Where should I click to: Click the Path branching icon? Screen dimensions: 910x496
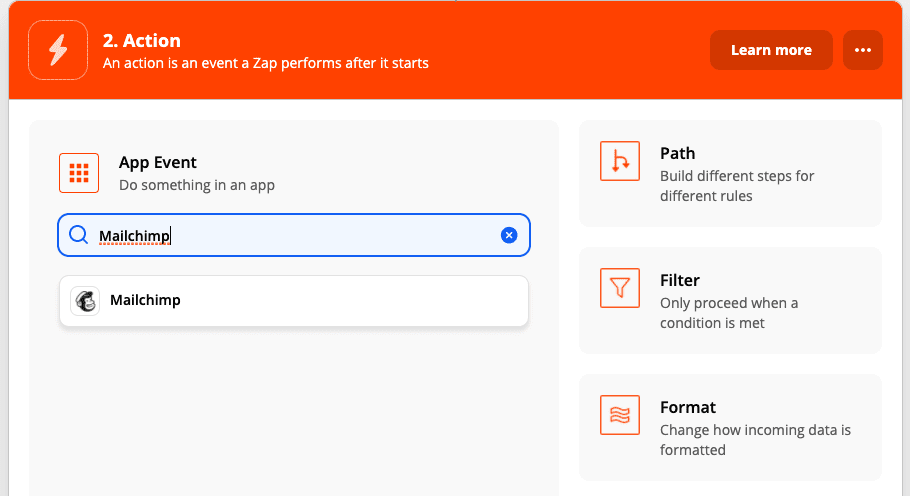[x=620, y=162]
